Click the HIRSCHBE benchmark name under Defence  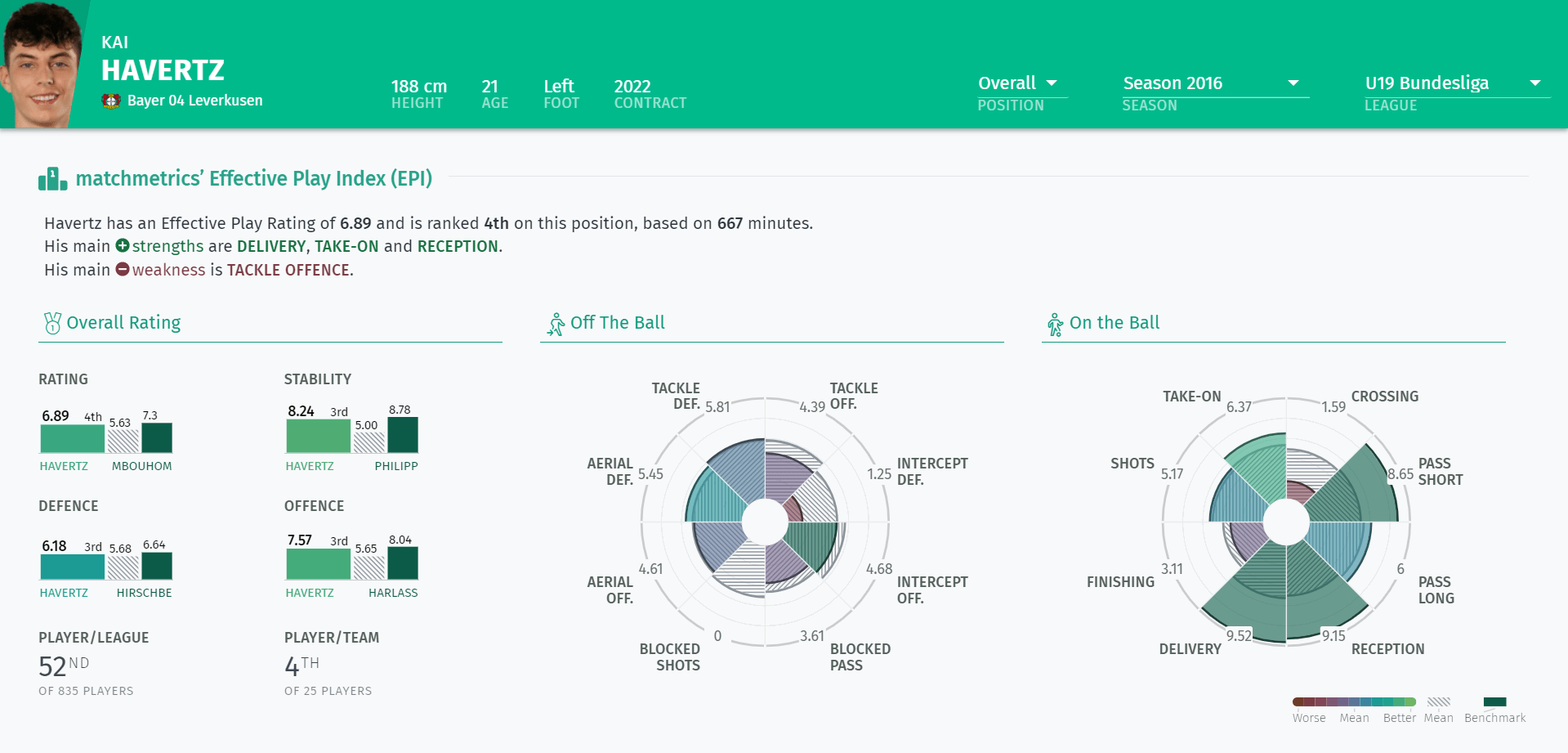[x=144, y=593]
